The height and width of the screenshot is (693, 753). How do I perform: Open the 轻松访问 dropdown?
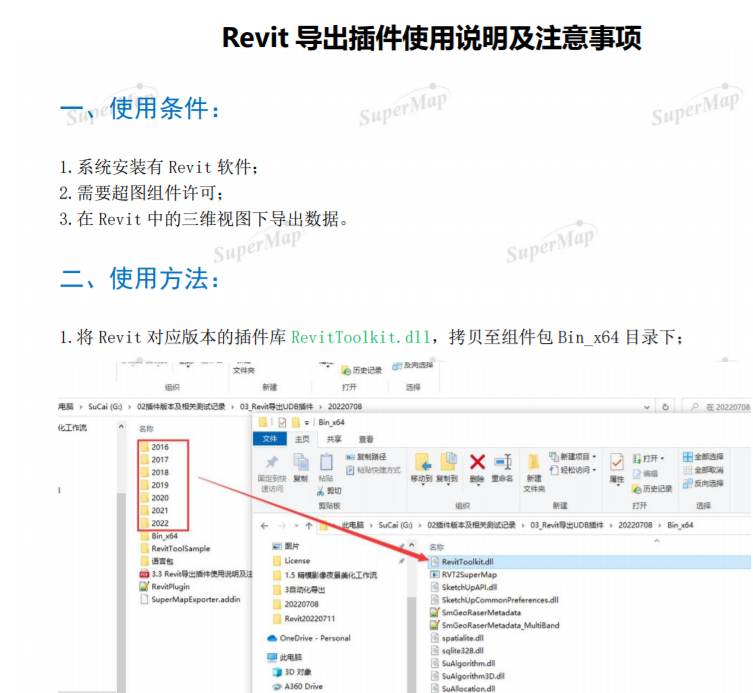click(x=573, y=470)
